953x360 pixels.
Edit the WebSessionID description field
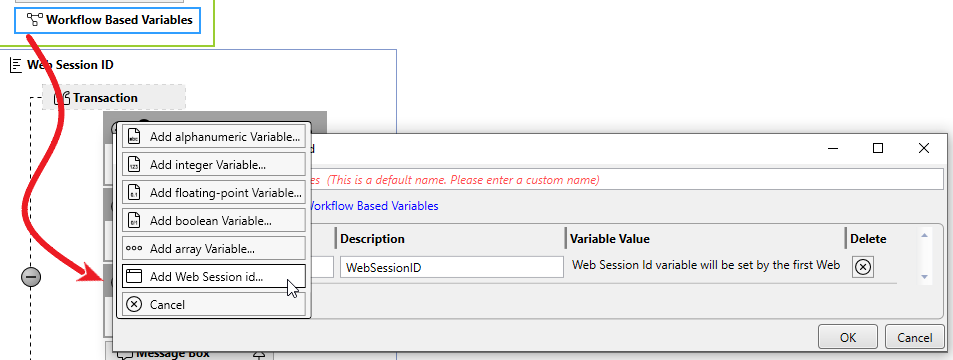coord(452,267)
